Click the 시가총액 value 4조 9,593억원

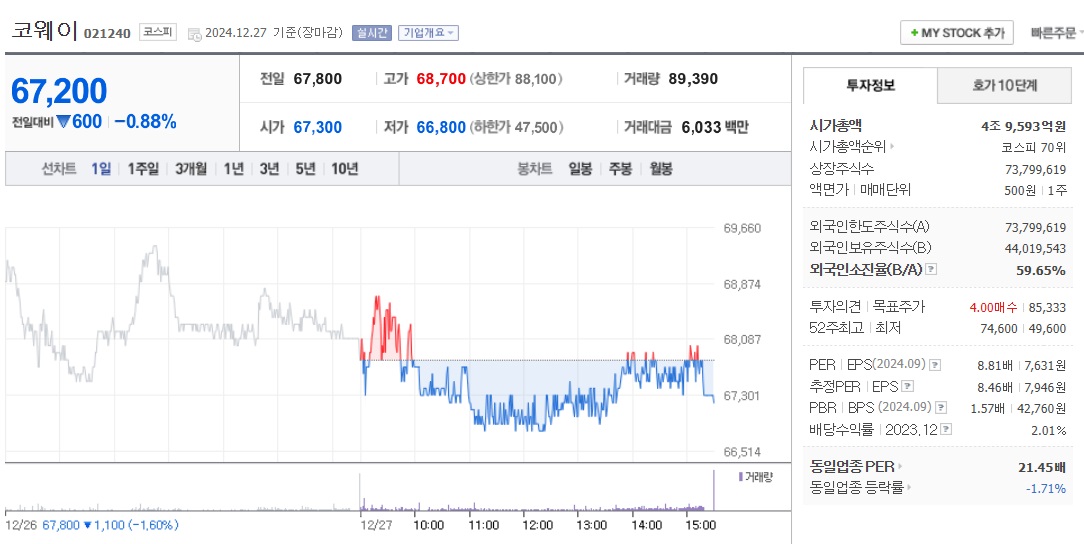tap(1023, 126)
